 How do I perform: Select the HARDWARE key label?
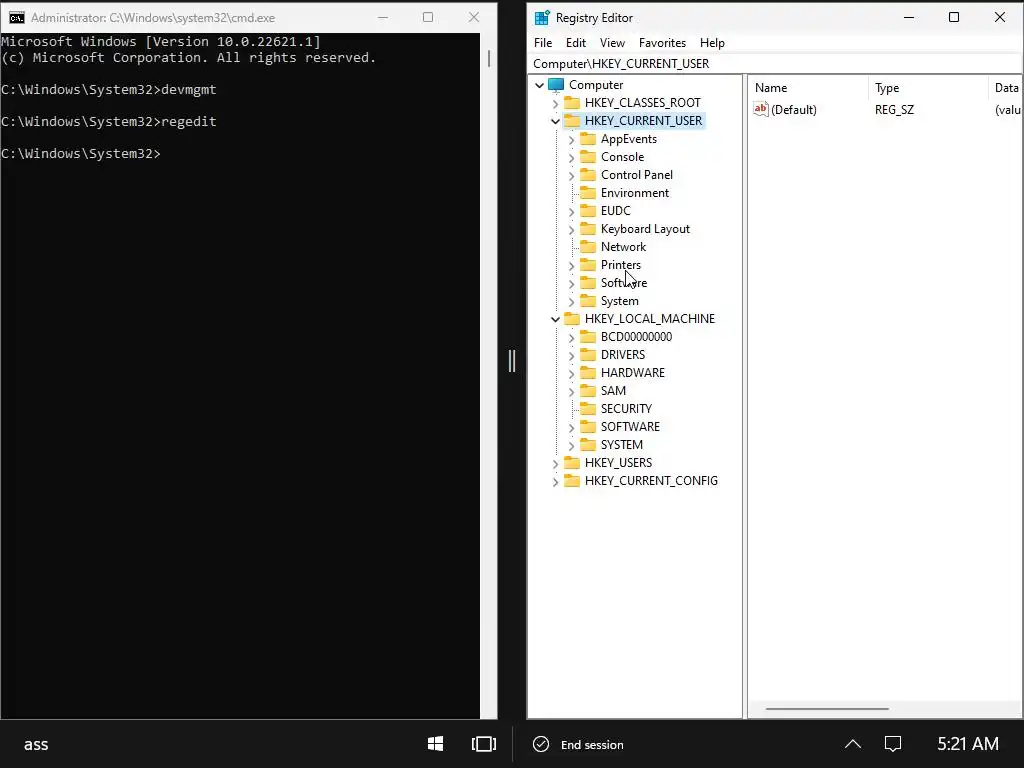(x=633, y=373)
